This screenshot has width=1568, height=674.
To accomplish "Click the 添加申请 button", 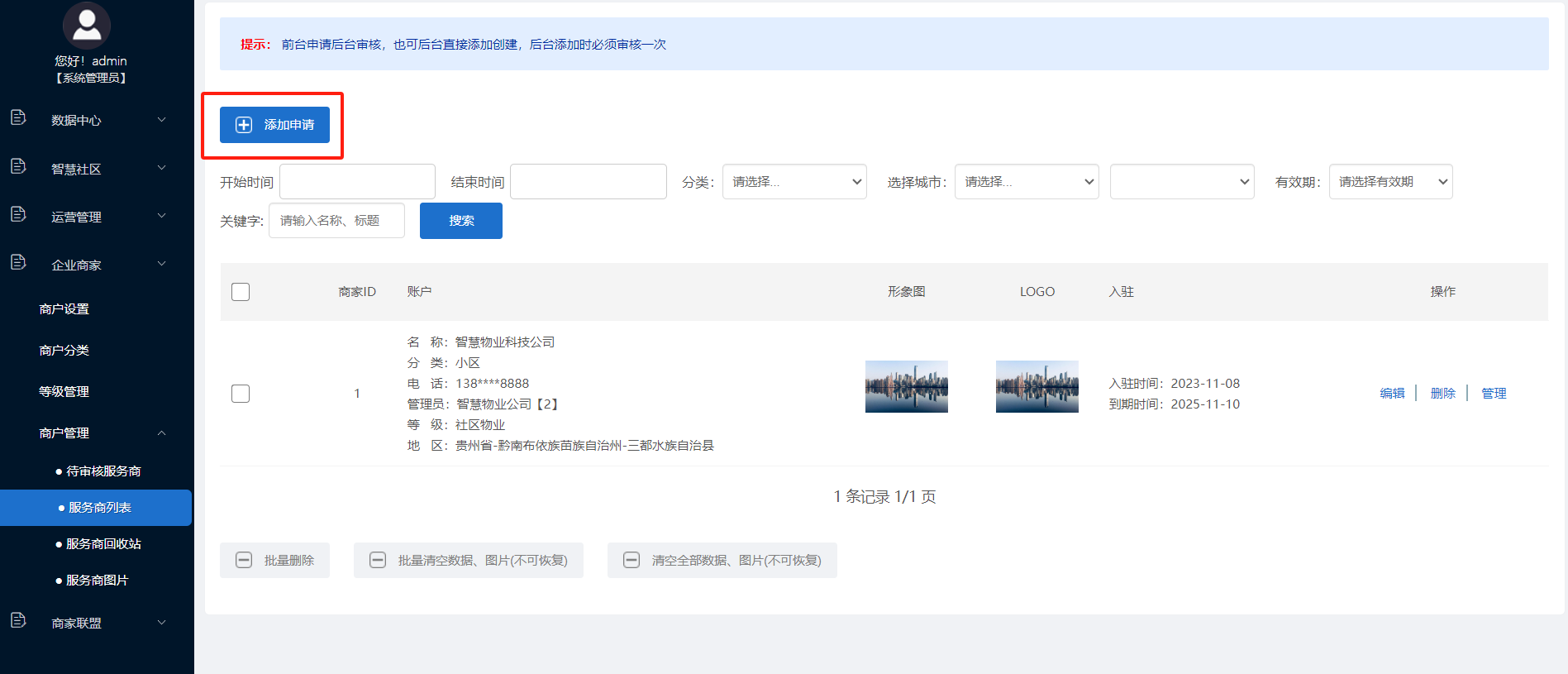I will tap(274, 125).
